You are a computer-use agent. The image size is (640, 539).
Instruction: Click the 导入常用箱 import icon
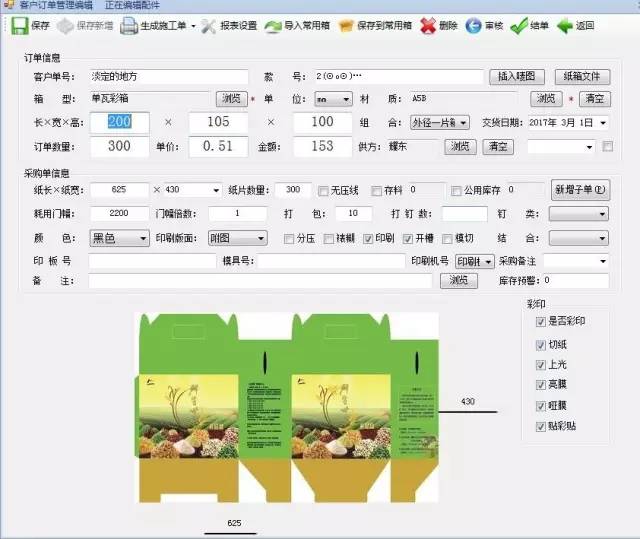tap(273, 26)
